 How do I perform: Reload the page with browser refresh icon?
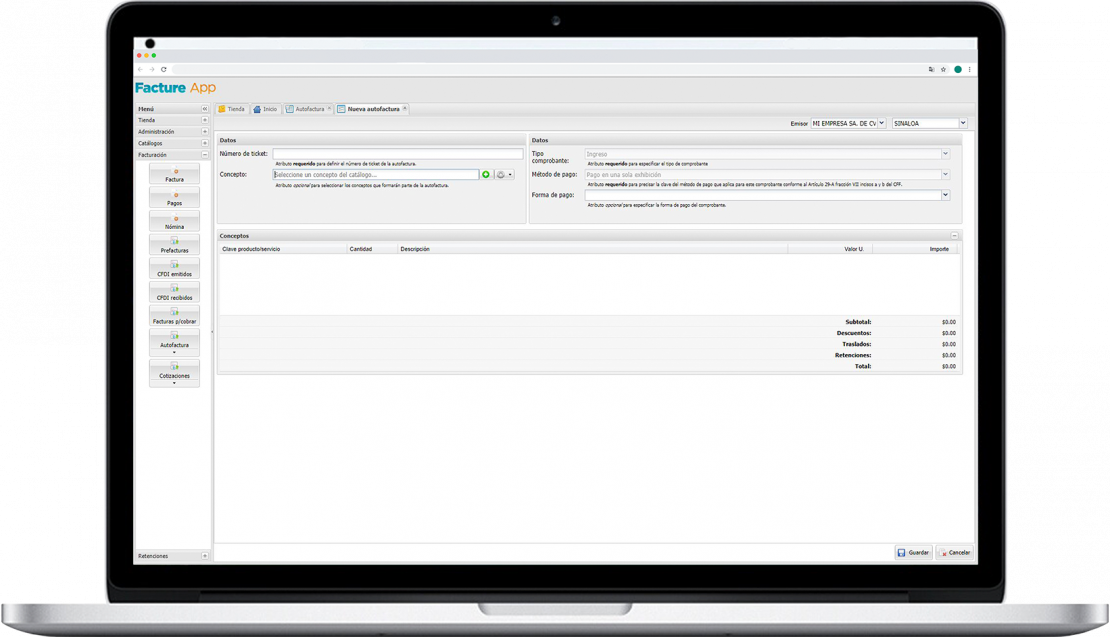(x=163, y=69)
